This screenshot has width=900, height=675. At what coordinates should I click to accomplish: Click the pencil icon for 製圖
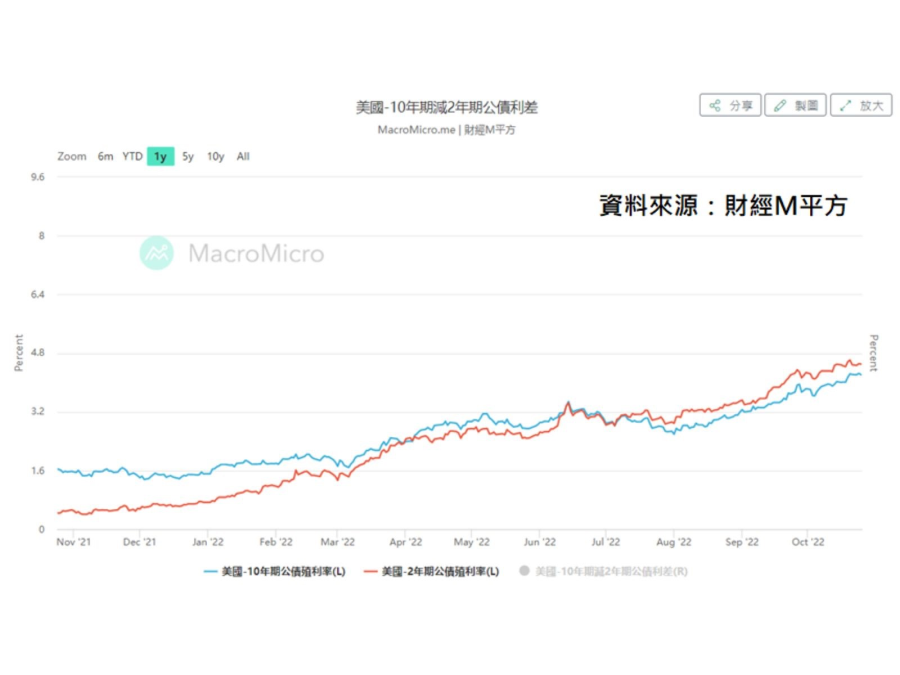pos(781,105)
